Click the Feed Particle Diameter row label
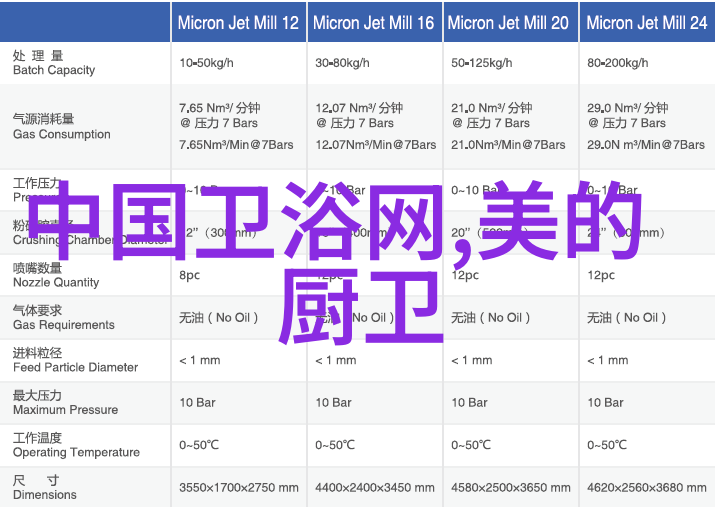The width and height of the screenshot is (722, 507). click(x=75, y=360)
